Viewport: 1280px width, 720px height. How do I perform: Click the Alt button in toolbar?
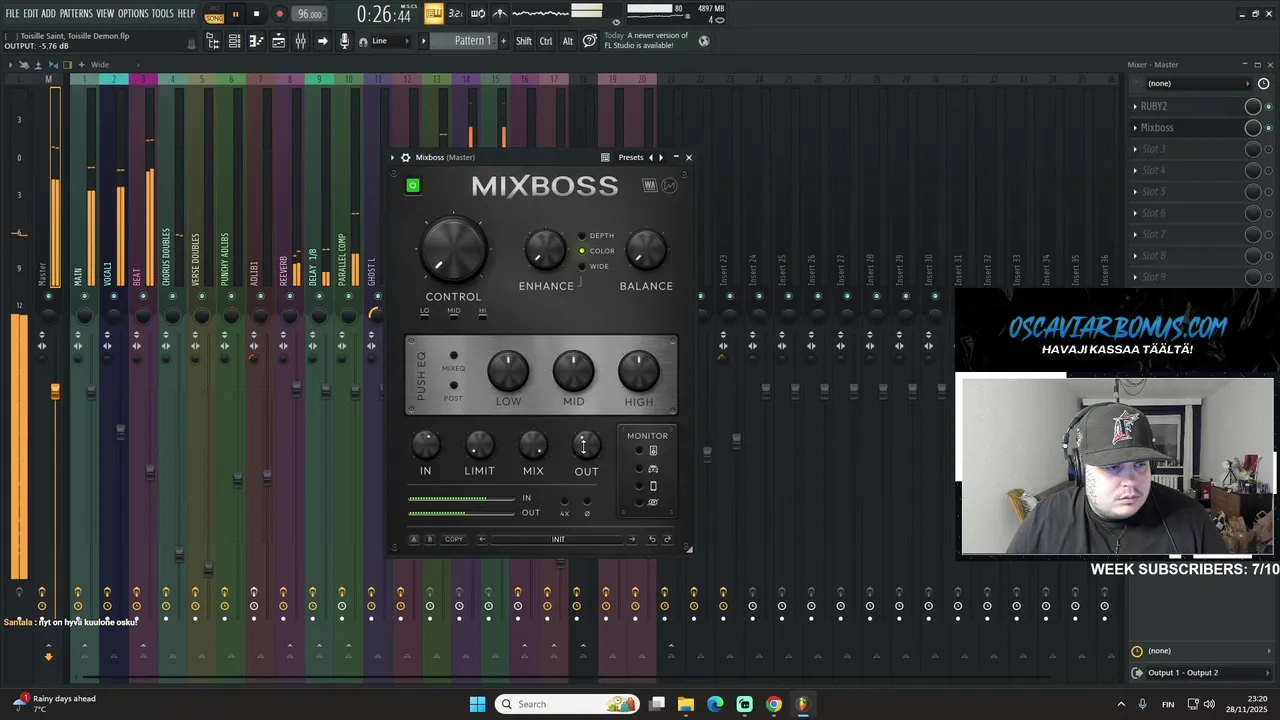(568, 41)
